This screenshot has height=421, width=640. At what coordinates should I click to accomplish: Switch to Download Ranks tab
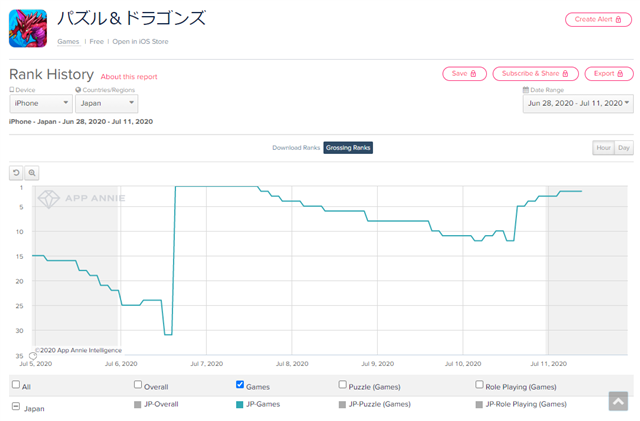coord(296,148)
